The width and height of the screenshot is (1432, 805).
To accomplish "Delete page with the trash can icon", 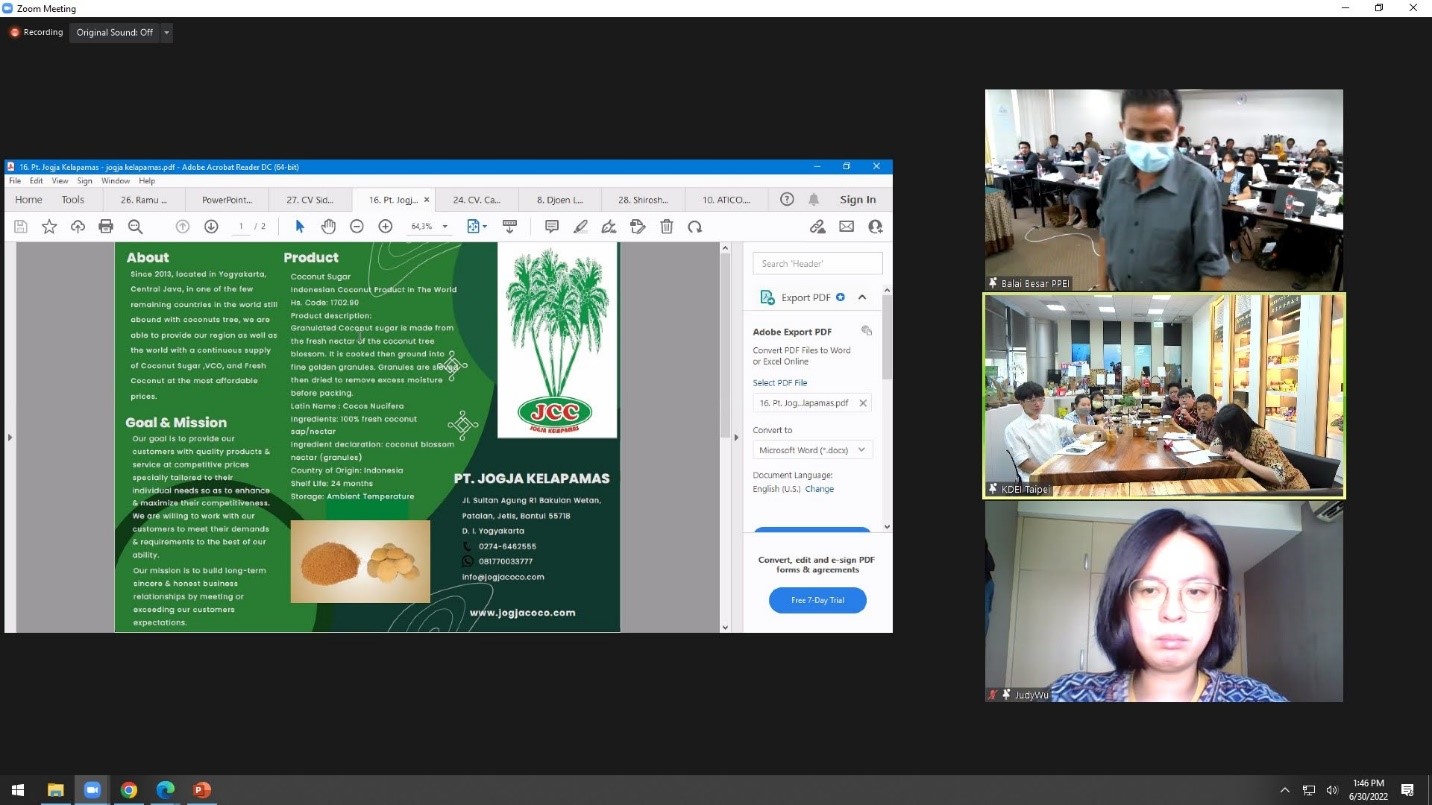I will [667, 227].
